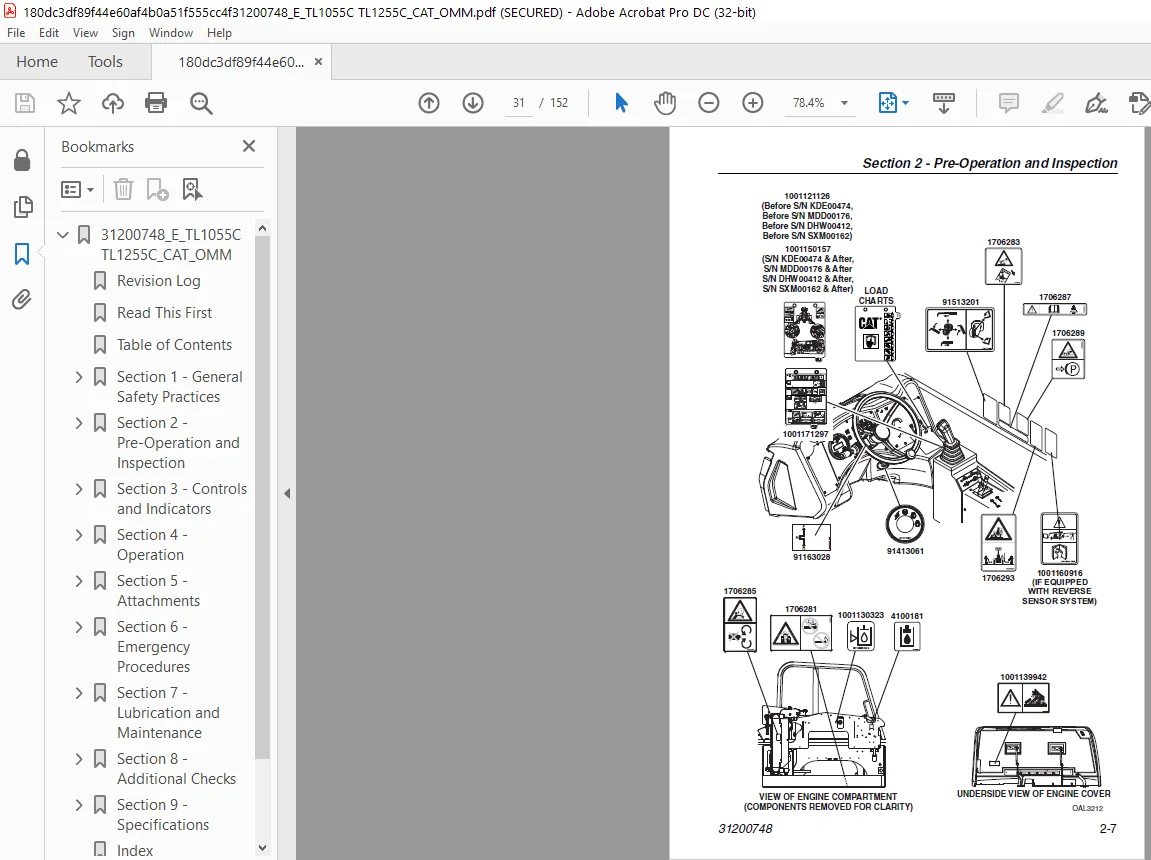Open the Attachments paperclip panel

(x=21, y=299)
